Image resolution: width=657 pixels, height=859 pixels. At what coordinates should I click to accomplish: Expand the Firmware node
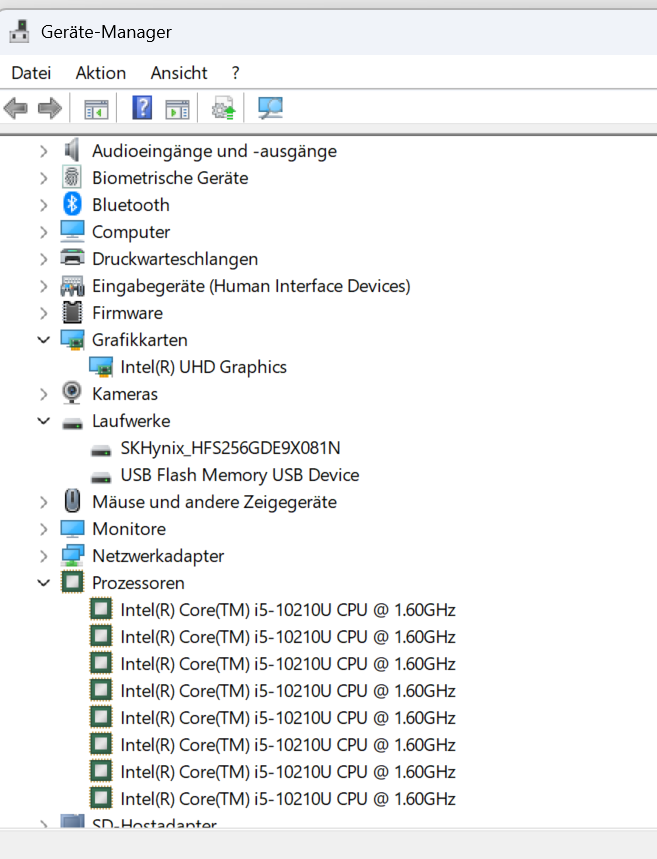43,313
